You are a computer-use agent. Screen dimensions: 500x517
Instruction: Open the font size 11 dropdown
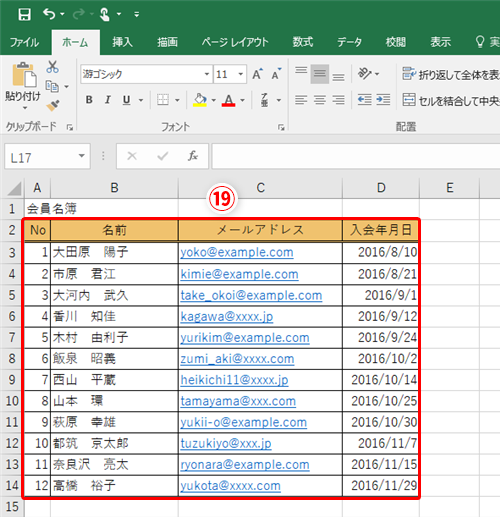point(241,74)
